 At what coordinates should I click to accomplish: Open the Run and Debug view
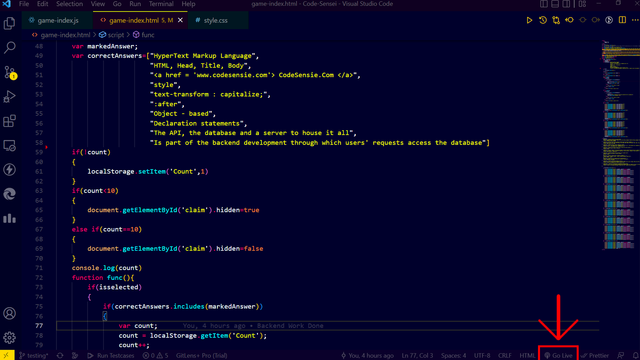tap(9, 97)
